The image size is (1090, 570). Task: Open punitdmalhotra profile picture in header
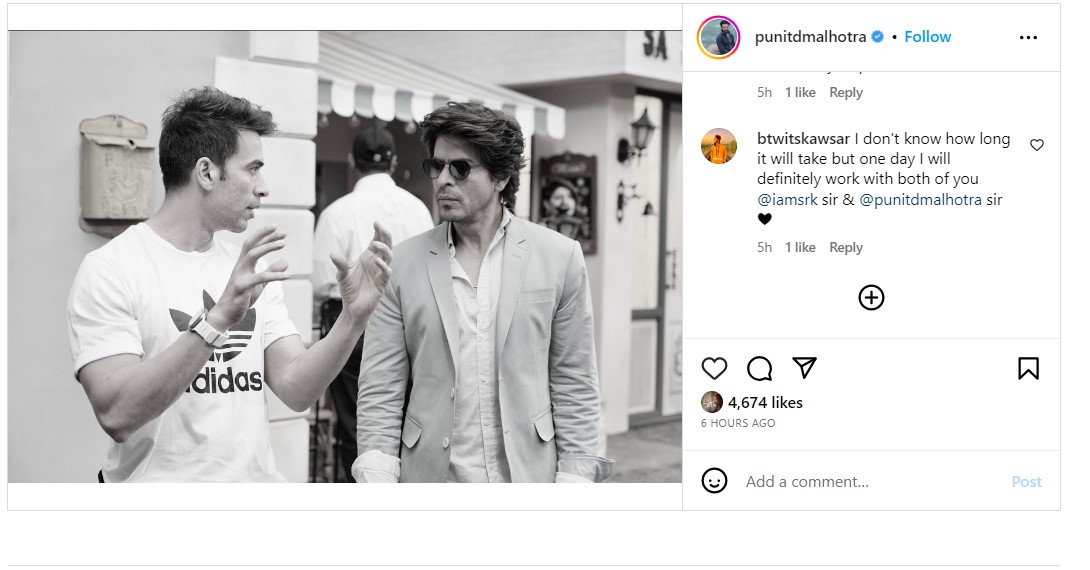point(719,38)
